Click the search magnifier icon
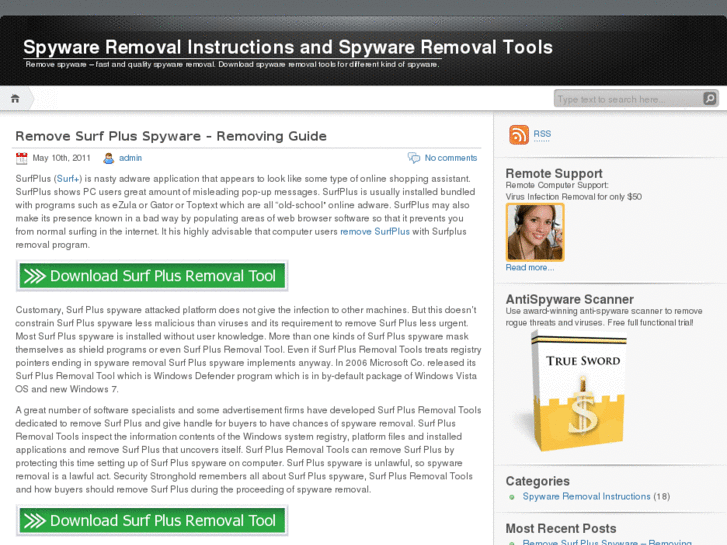This screenshot has width=727, height=545. [709, 98]
